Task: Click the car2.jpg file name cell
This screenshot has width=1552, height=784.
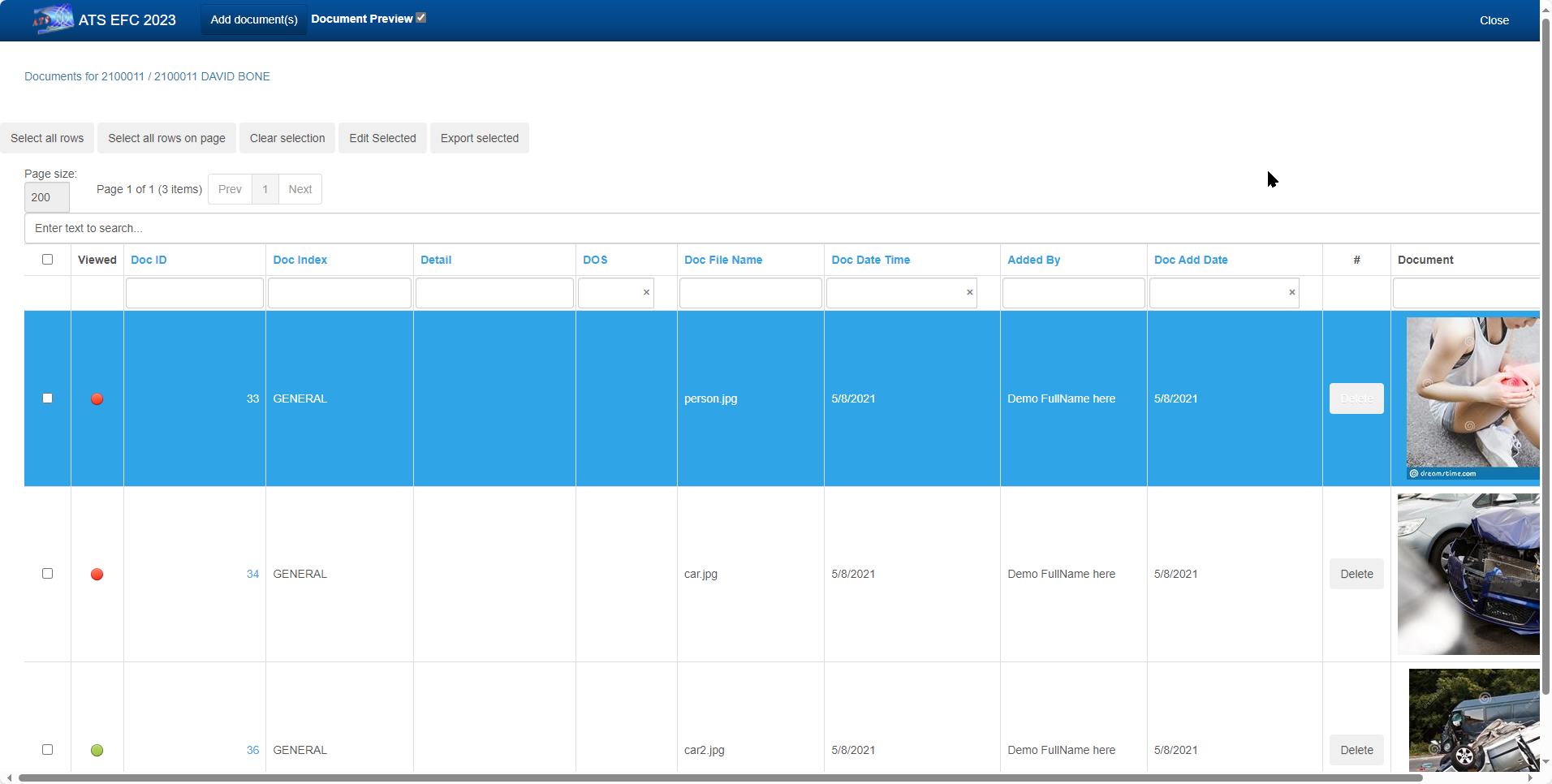Action: pyautogui.click(x=705, y=750)
